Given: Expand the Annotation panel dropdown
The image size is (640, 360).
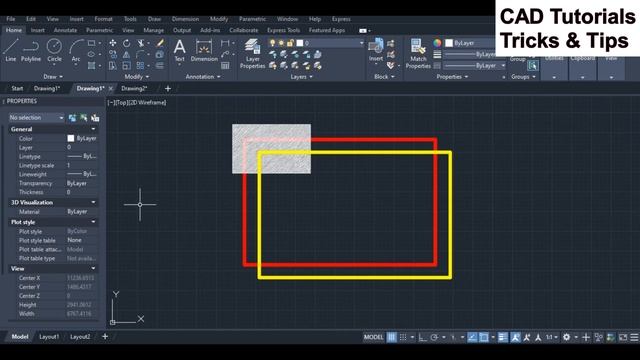Looking at the screenshot, I should pos(203,77).
